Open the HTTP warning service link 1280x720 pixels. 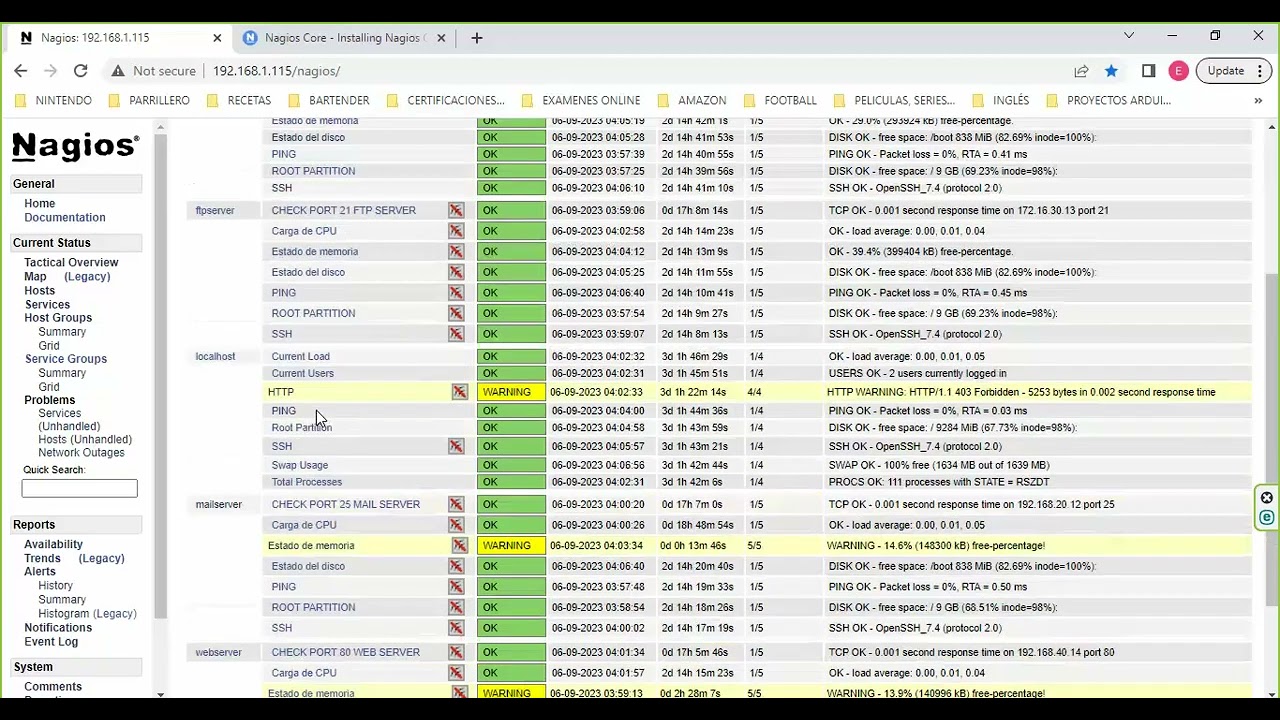(x=281, y=392)
